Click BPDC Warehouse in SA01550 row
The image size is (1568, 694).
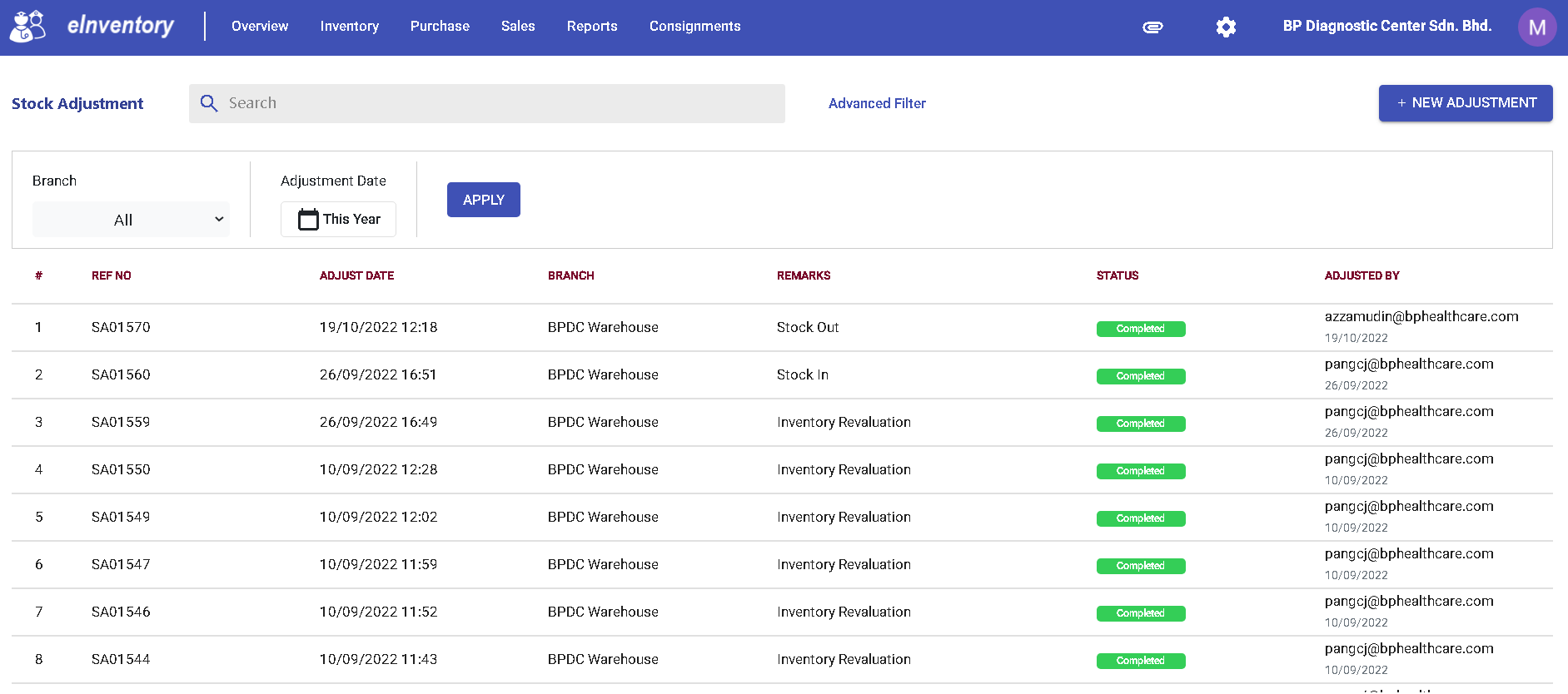pyautogui.click(x=603, y=469)
